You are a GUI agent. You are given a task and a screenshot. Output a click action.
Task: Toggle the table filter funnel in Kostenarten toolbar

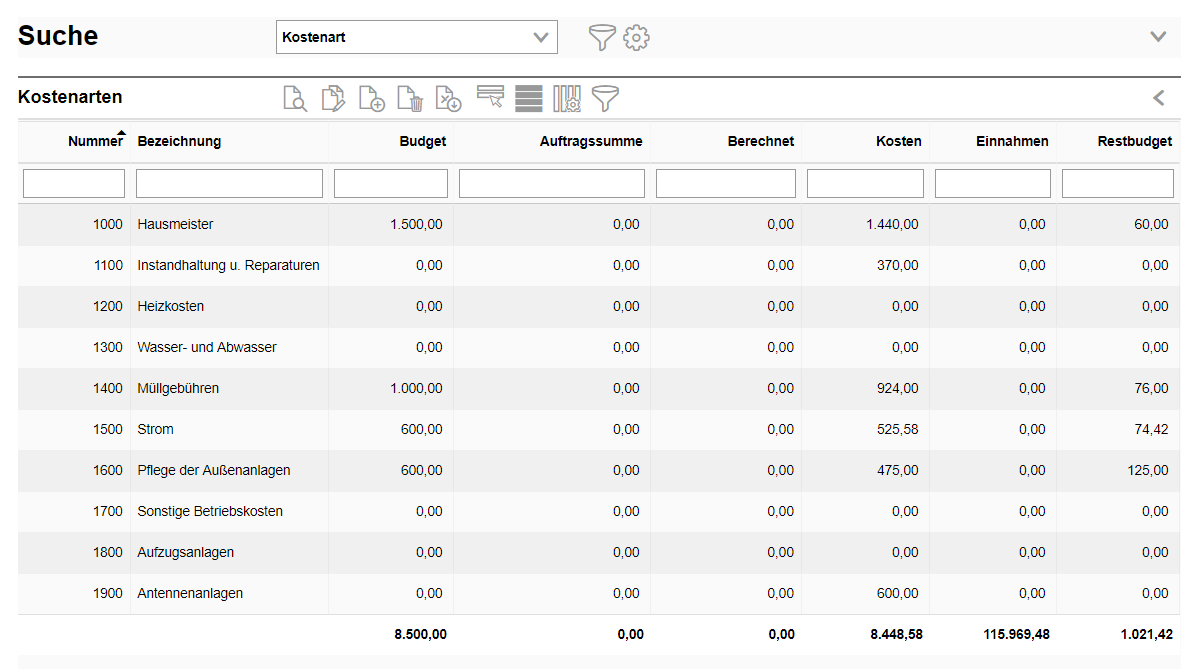[x=605, y=98]
